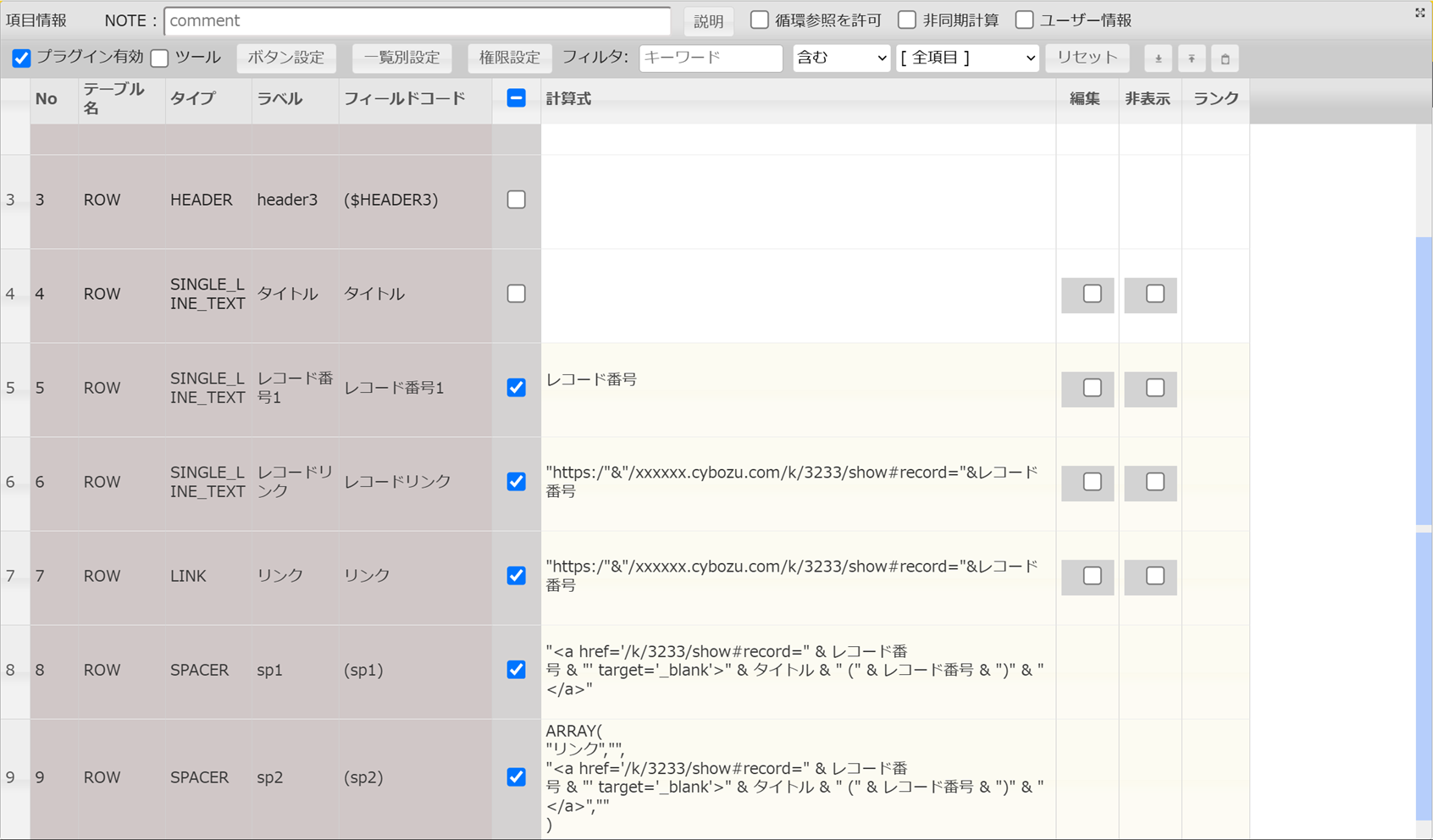This screenshot has width=1433, height=840.
Task: Check the formula checkbox for タイトル row
Action: [x=517, y=294]
